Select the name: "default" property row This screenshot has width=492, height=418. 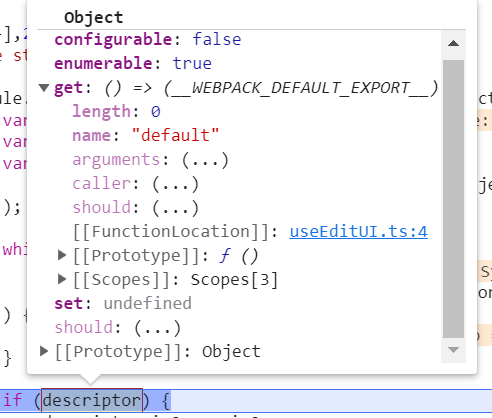[x=146, y=135]
